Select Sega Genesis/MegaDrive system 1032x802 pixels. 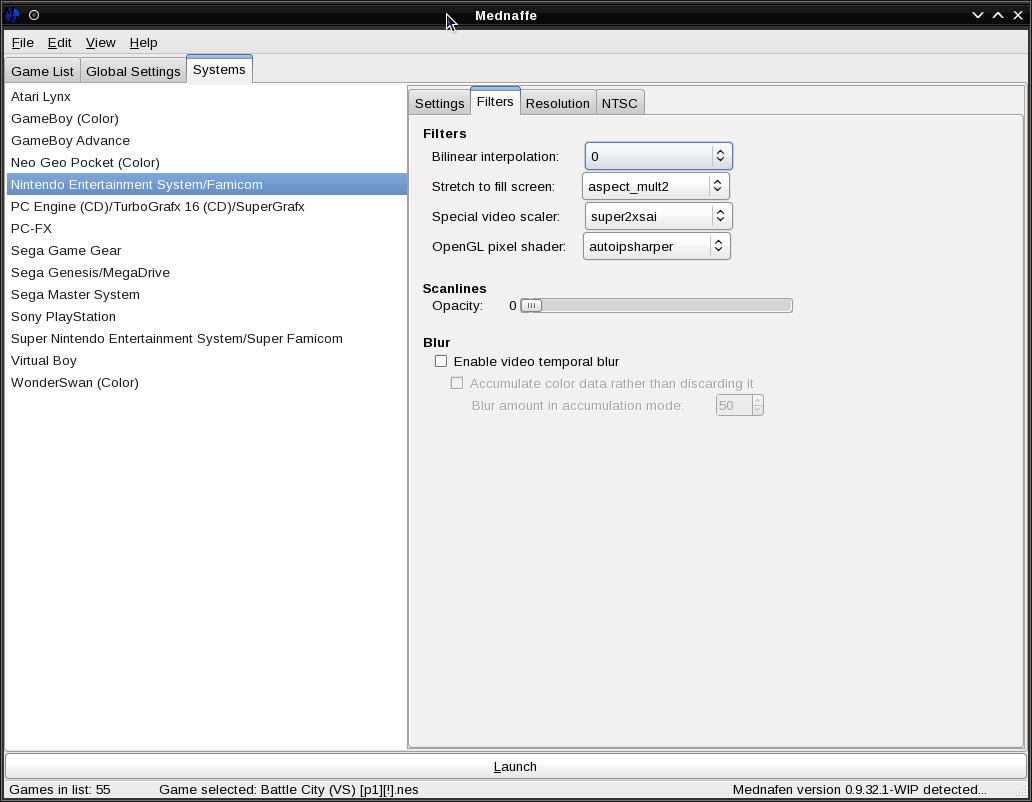[x=207, y=272]
